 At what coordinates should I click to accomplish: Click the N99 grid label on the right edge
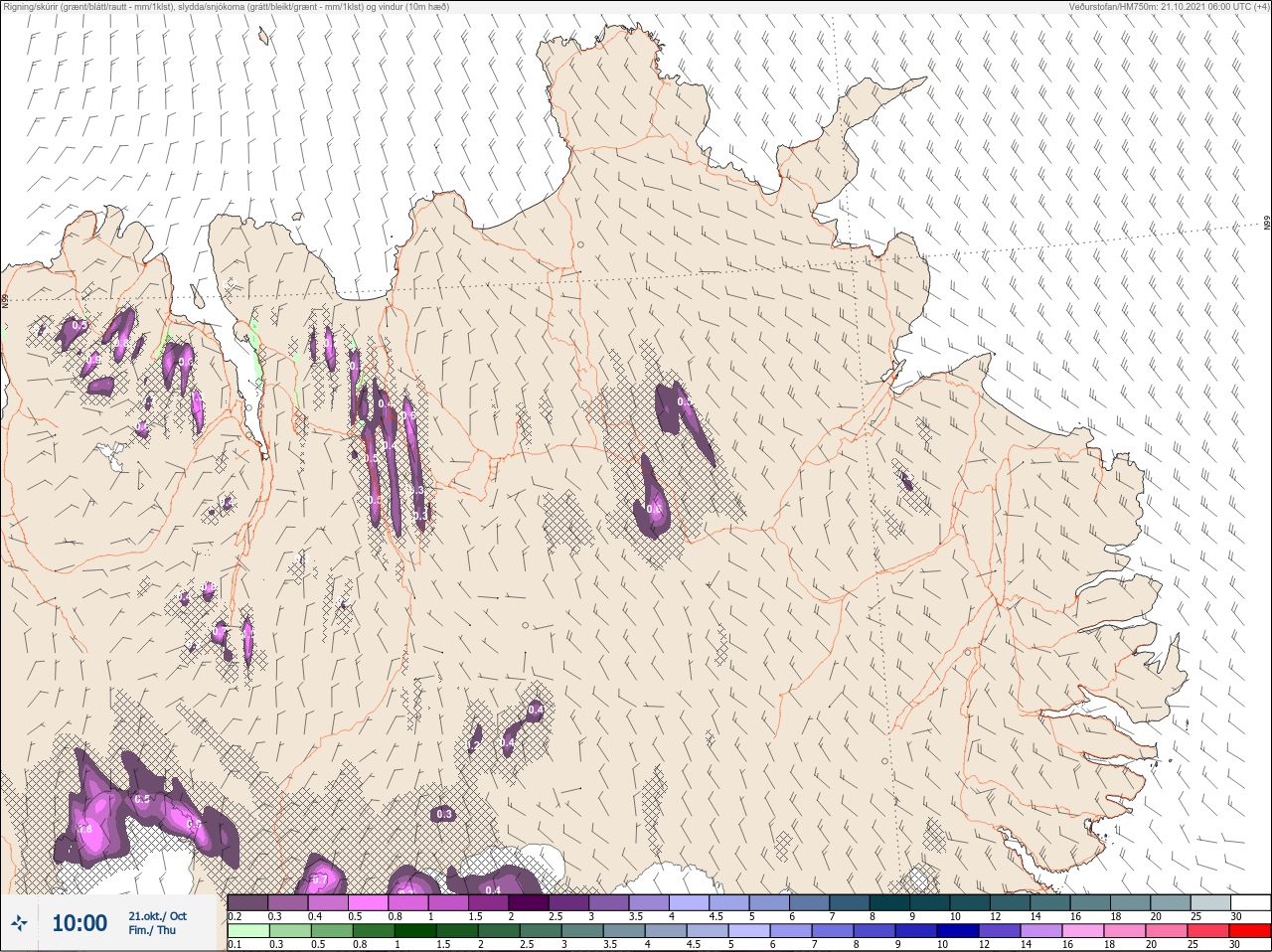point(1267,224)
